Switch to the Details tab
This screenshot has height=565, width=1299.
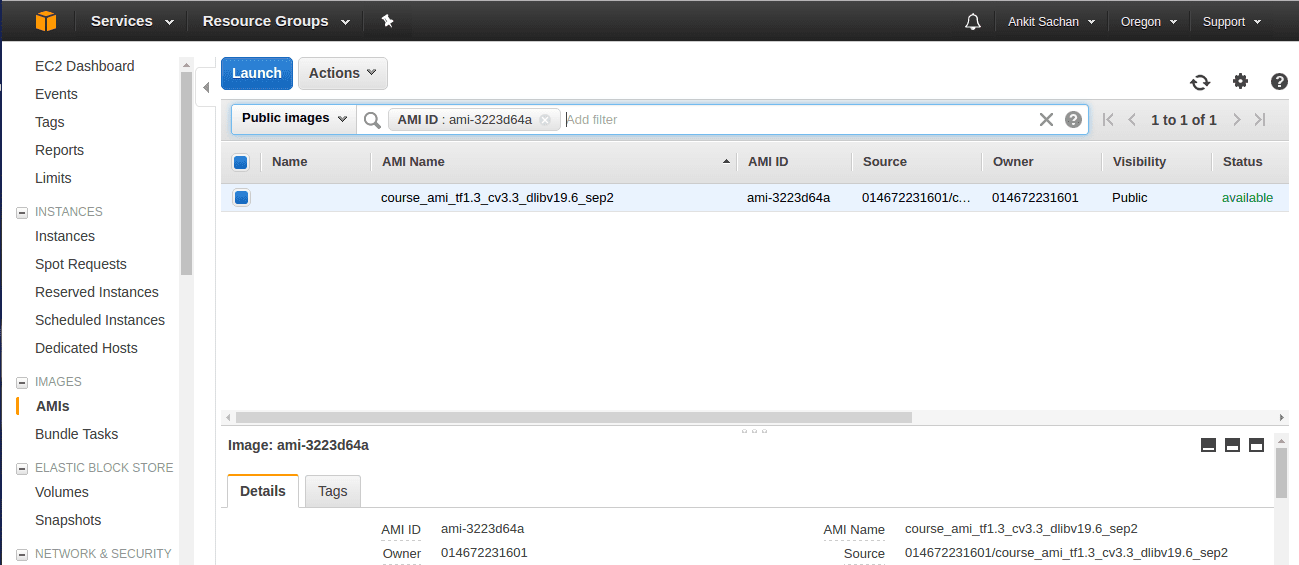pyautogui.click(x=263, y=491)
